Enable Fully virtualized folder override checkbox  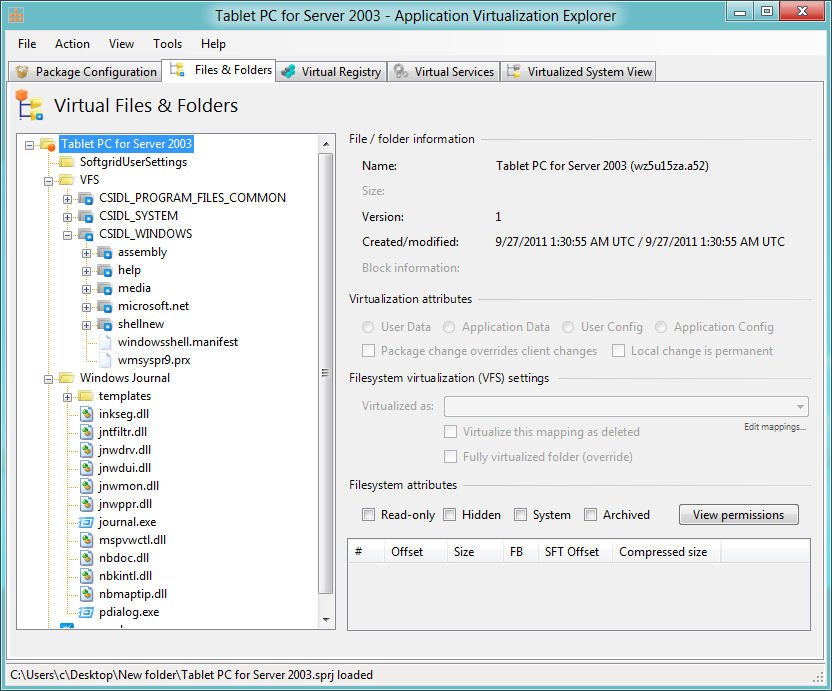coord(450,457)
